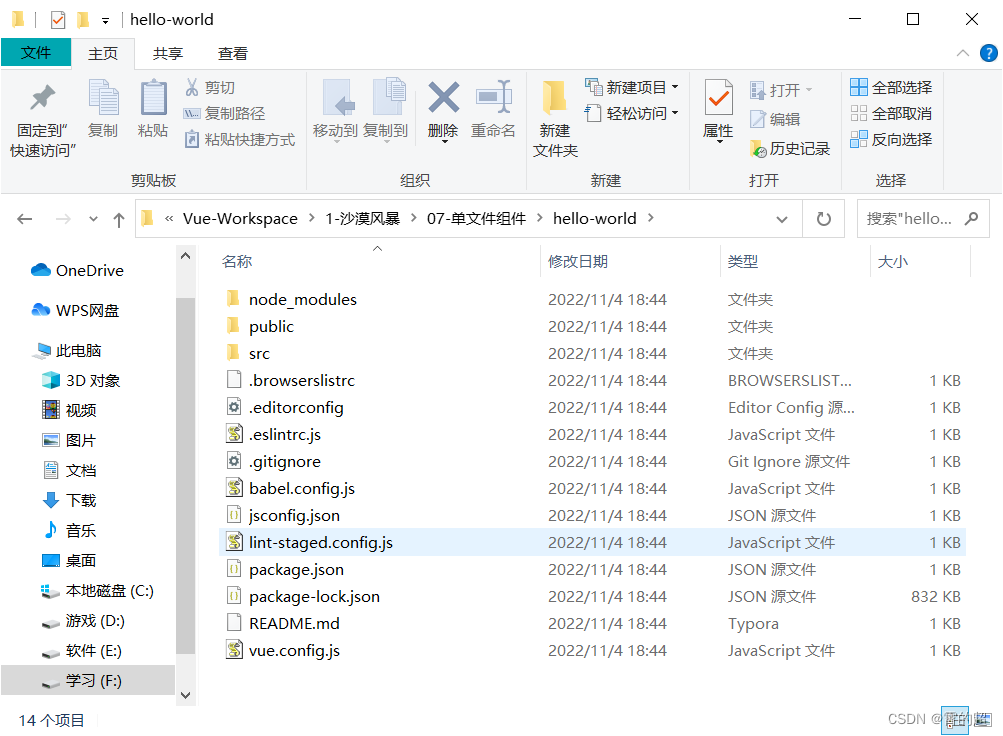This screenshot has width=1003, height=736.
Task: Click the red Delete X icon
Action: click(x=443, y=97)
